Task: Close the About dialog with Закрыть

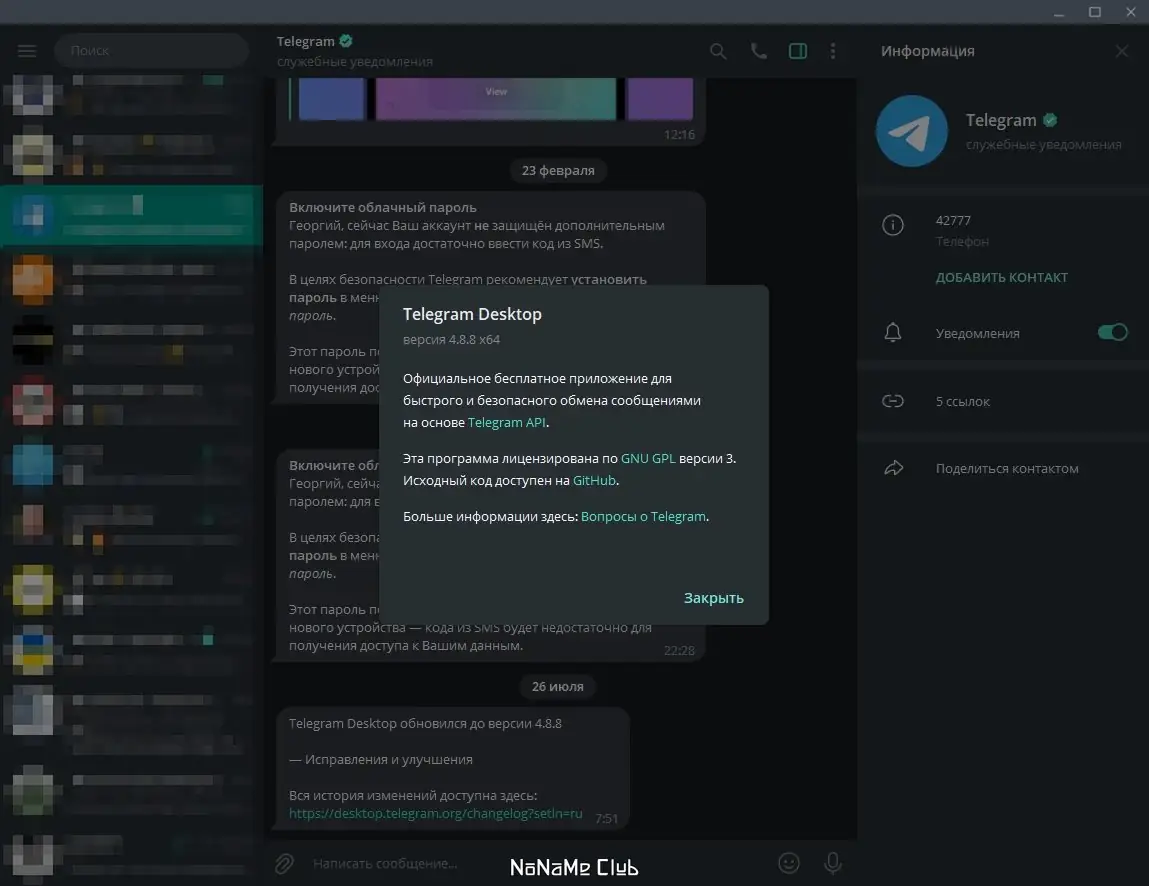Action: [713, 598]
